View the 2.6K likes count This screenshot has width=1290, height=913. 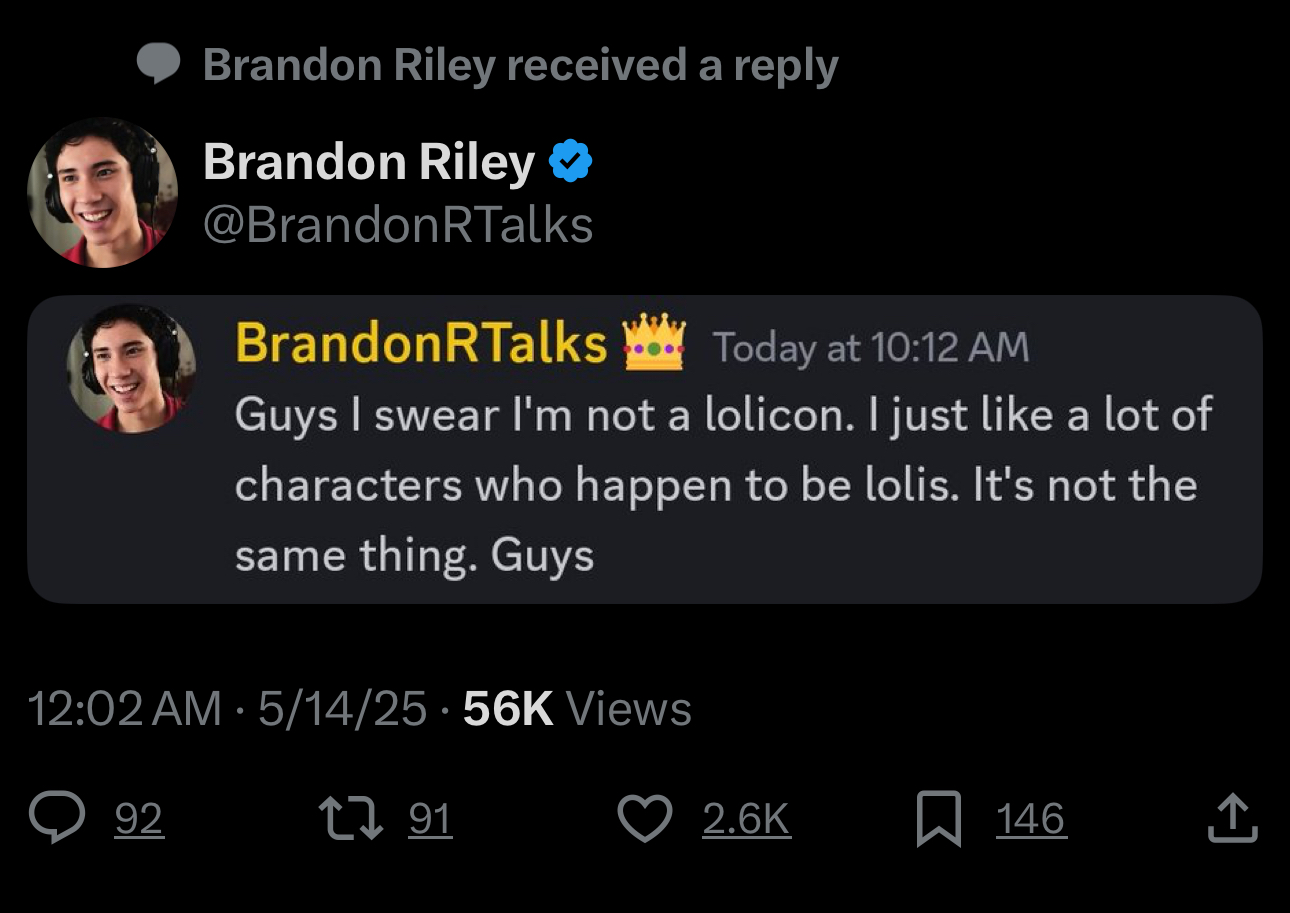coord(746,820)
